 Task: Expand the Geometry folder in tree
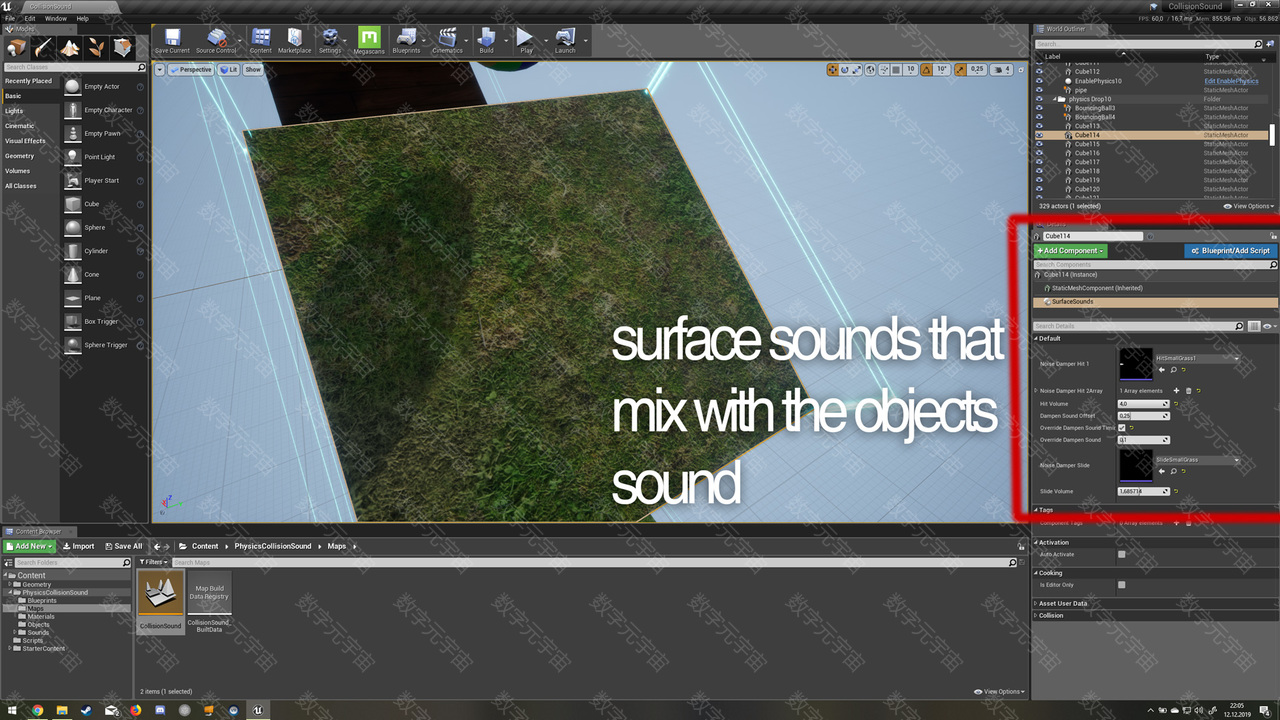[x=10, y=584]
